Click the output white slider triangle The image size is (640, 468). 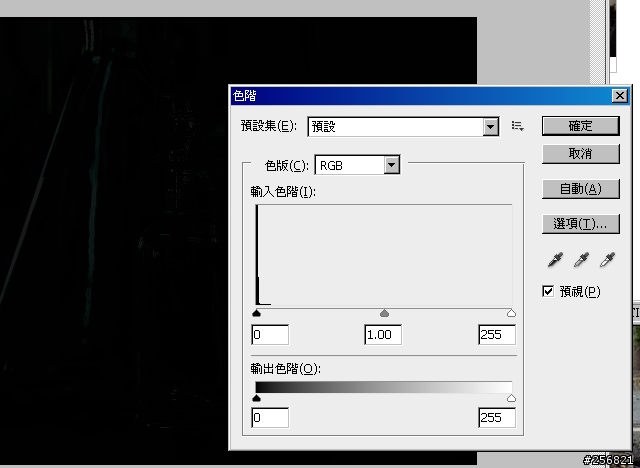click(x=511, y=398)
